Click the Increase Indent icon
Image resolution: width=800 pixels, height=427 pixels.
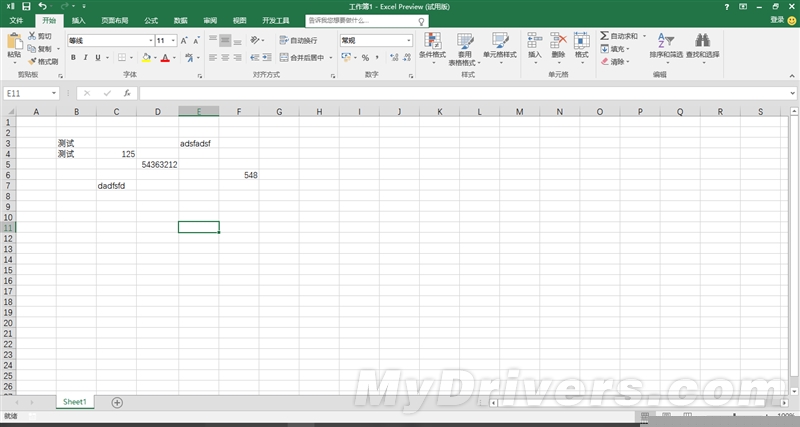(x=267, y=58)
